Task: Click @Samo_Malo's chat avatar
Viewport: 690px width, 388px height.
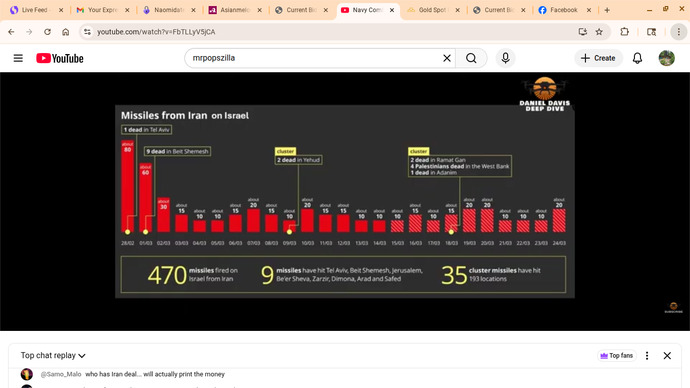Action: pyautogui.click(x=27, y=374)
